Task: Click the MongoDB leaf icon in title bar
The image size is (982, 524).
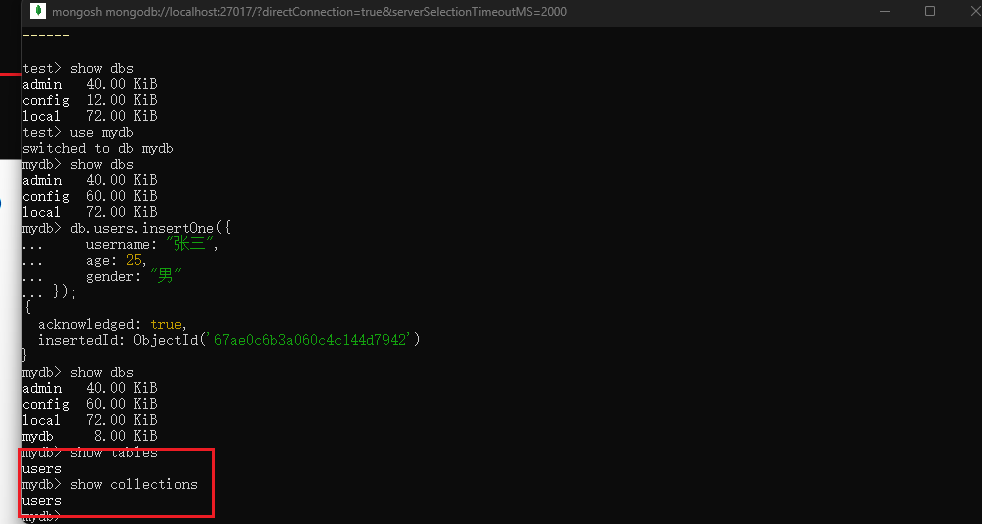Action: coord(37,11)
